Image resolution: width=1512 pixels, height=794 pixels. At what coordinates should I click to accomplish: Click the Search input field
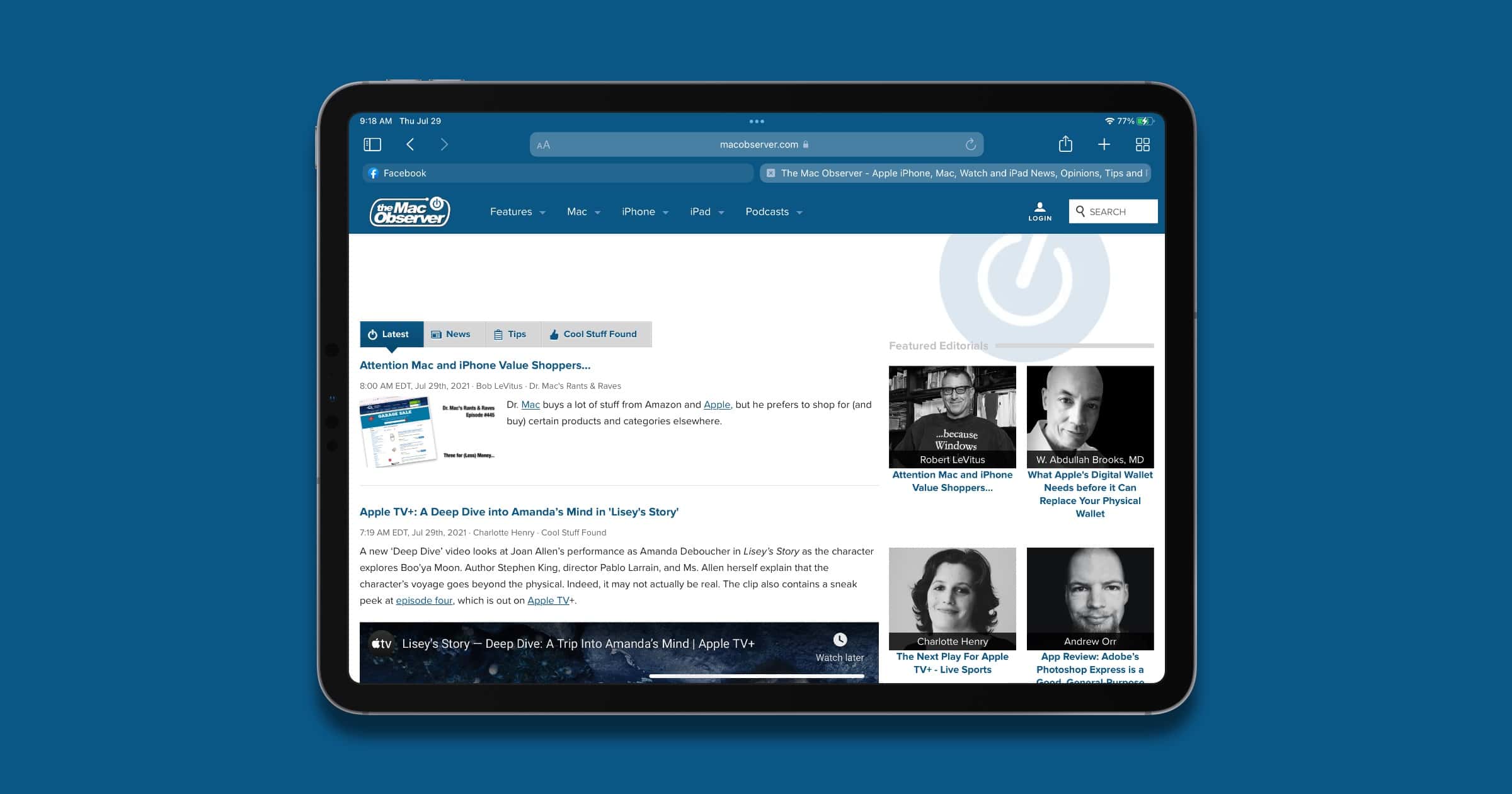1112,211
